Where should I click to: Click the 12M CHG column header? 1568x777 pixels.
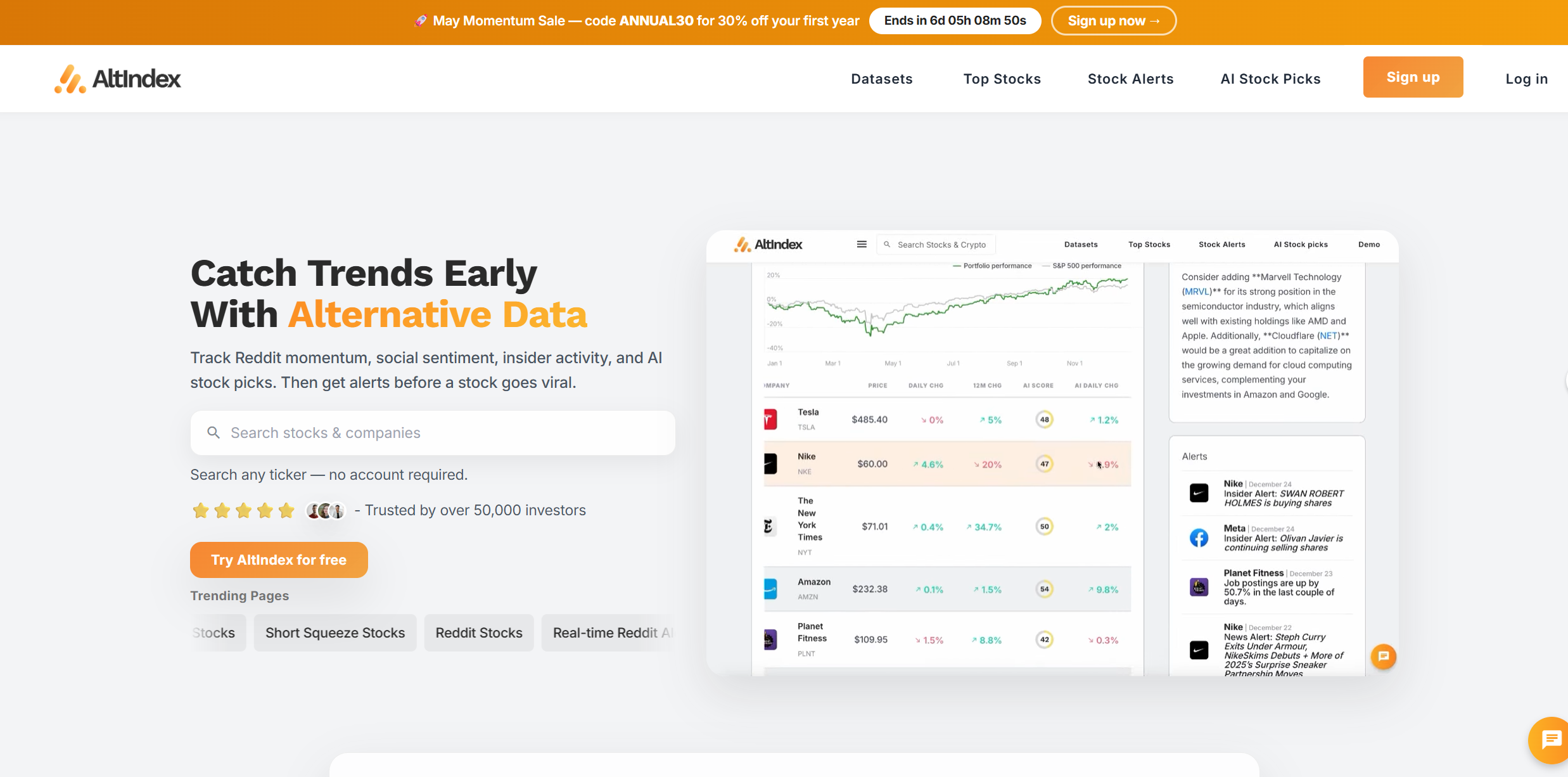[x=987, y=385]
